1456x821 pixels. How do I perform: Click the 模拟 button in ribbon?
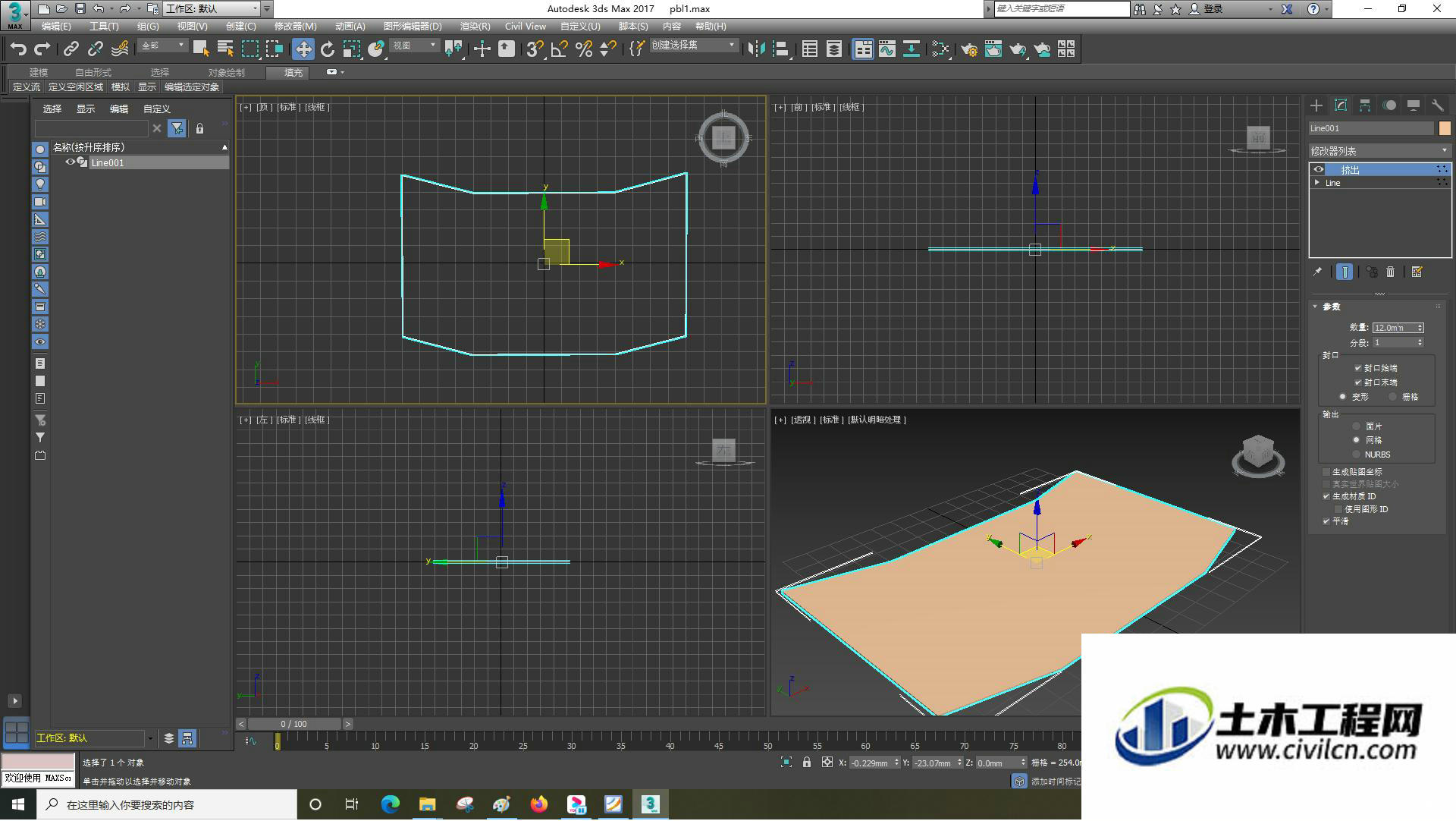(121, 87)
